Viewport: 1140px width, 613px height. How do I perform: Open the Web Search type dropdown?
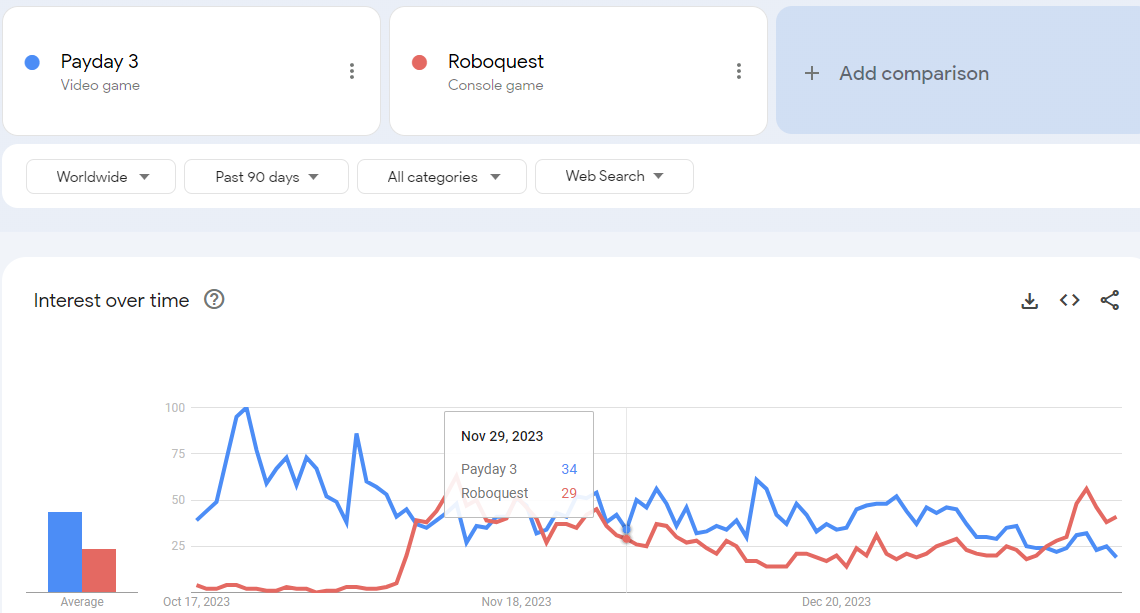tap(614, 176)
